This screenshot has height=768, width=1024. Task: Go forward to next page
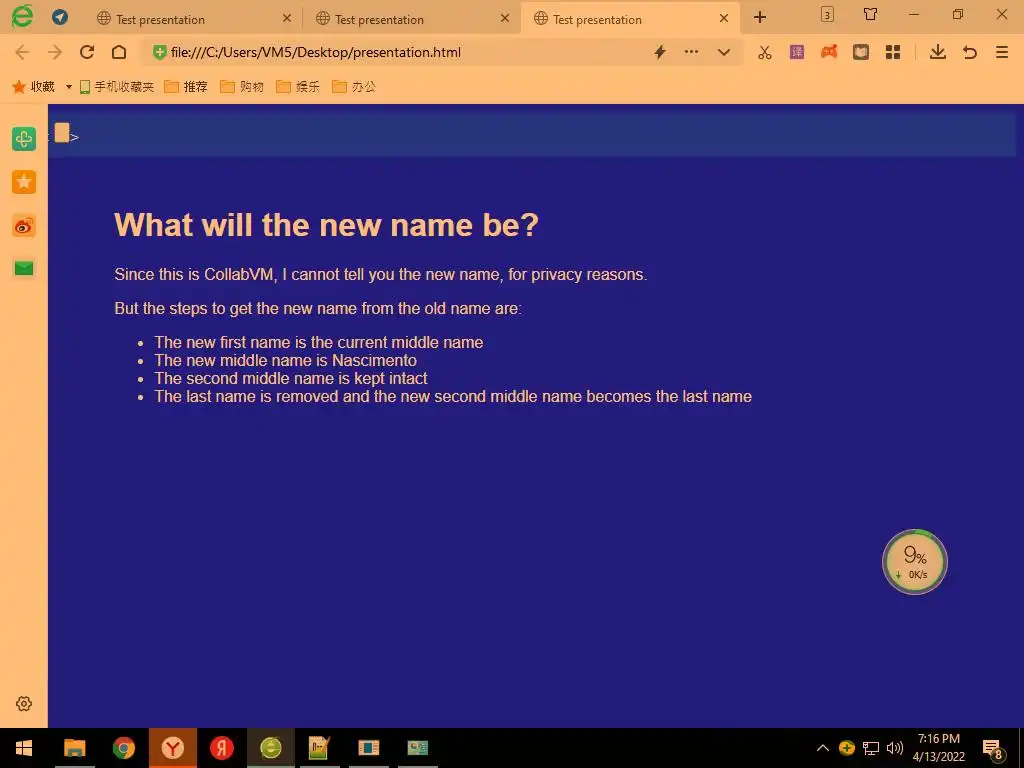(x=55, y=52)
